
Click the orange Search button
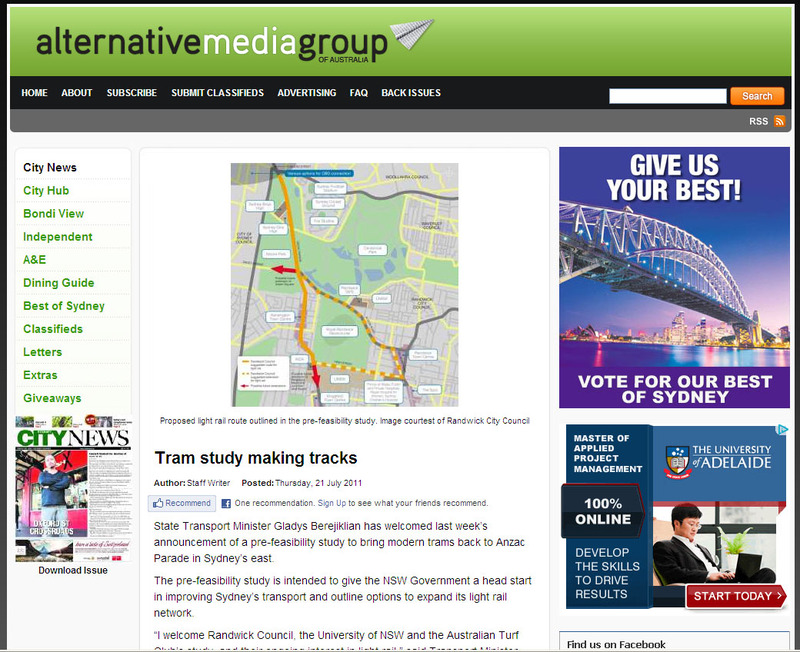click(x=756, y=96)
